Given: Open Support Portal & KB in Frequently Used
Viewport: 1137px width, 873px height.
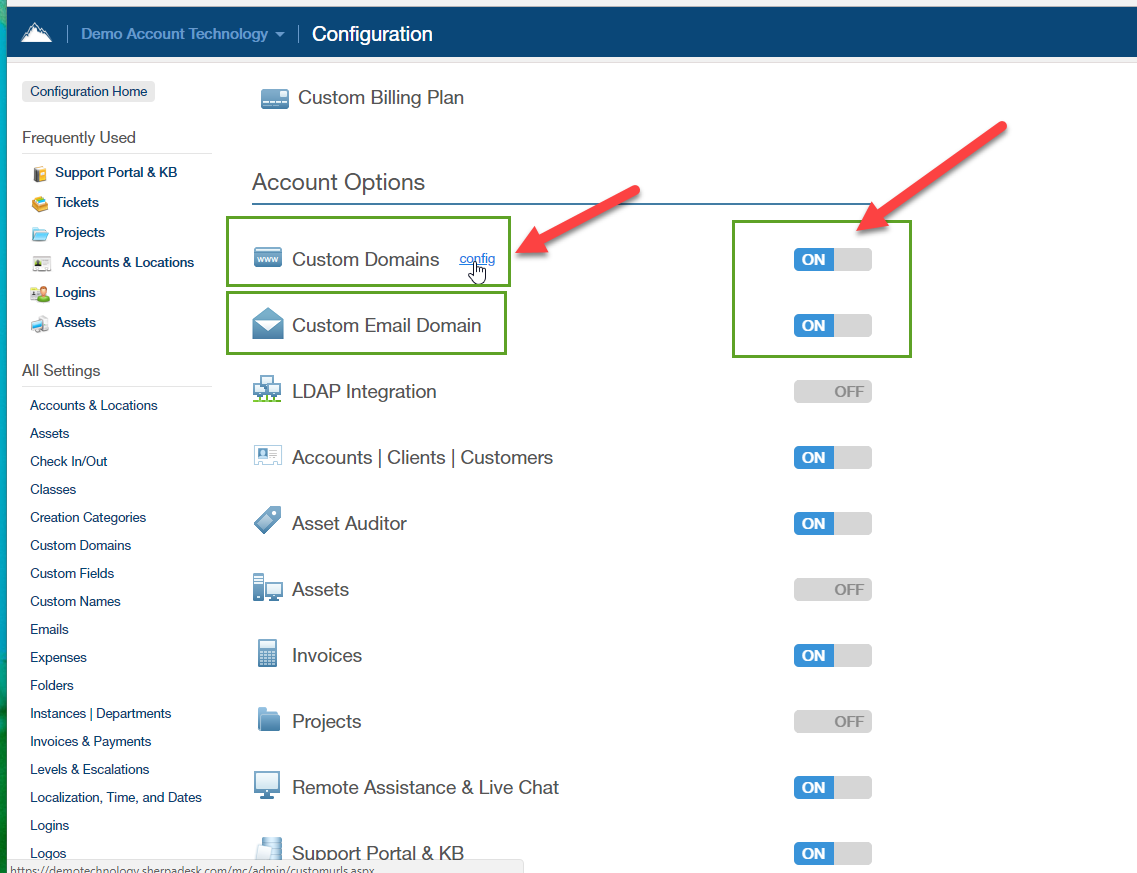Looking at the screenshot, I should tap(115, 172).
